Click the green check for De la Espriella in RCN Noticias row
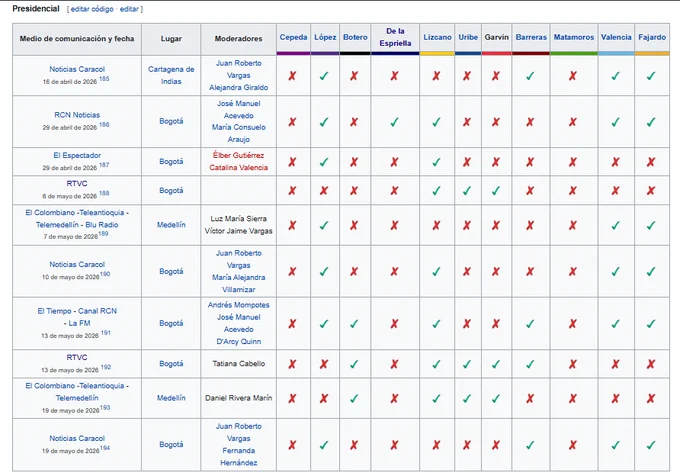680x476 pixels. [x=394, y=122]
